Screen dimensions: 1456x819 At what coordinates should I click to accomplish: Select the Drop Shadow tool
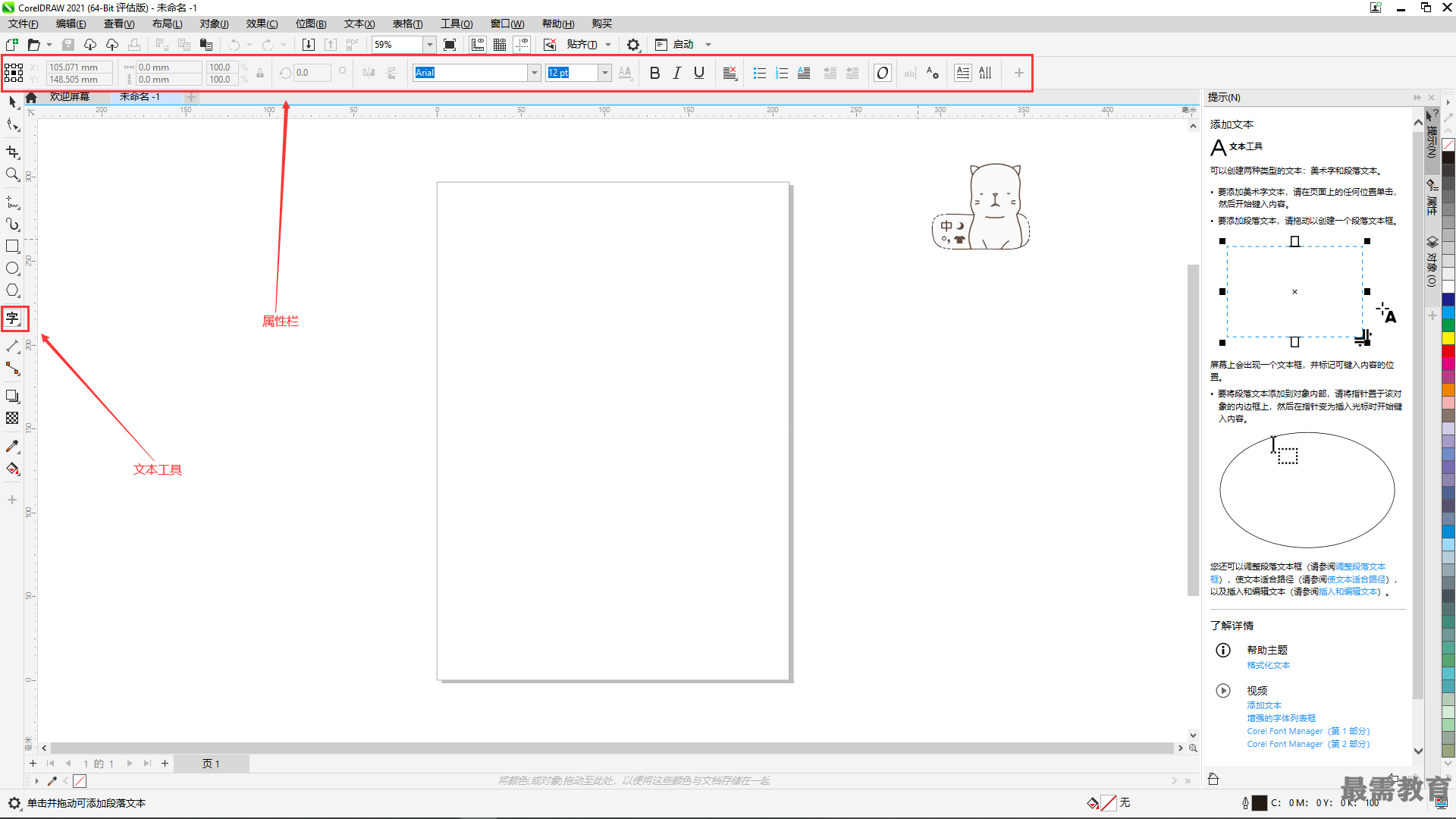coord(13,397)
